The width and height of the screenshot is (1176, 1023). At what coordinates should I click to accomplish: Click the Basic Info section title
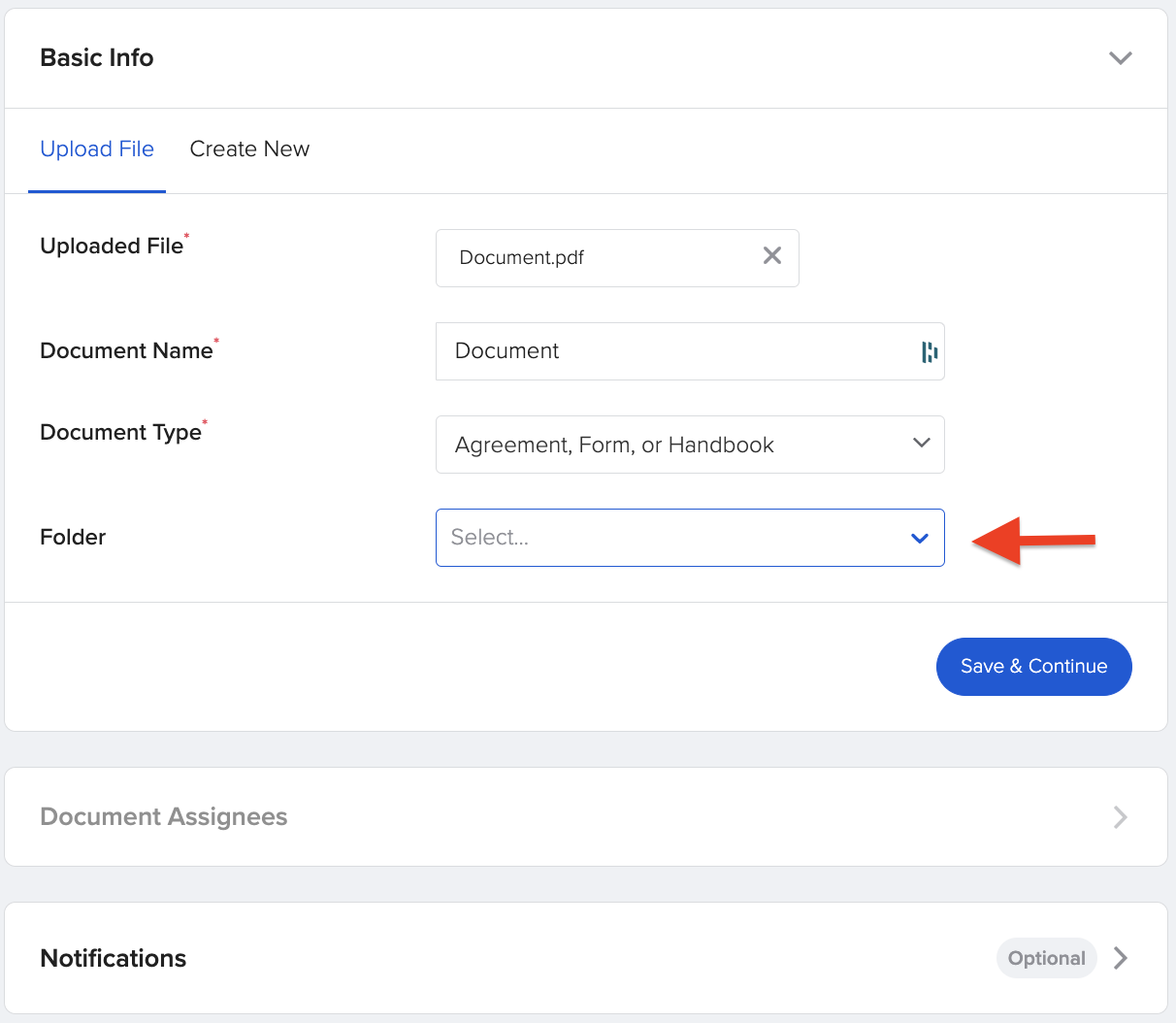coord(96,57)
